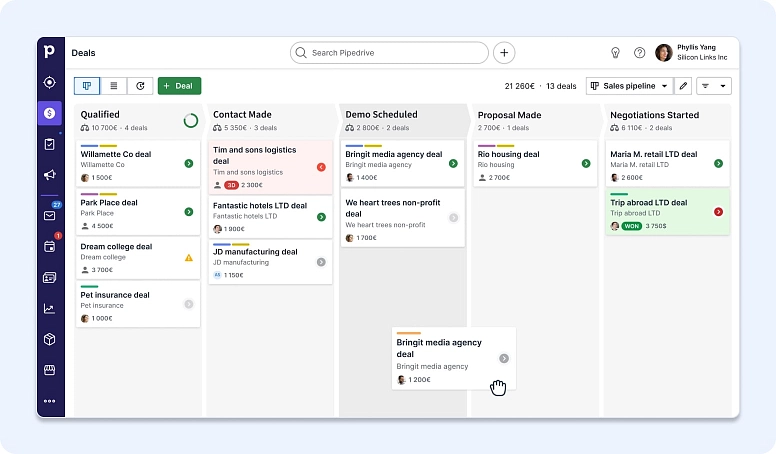Open the Sales Assistant lightbulb icon
This screenshot has width=776, height=454.
(x=616, y=53)
